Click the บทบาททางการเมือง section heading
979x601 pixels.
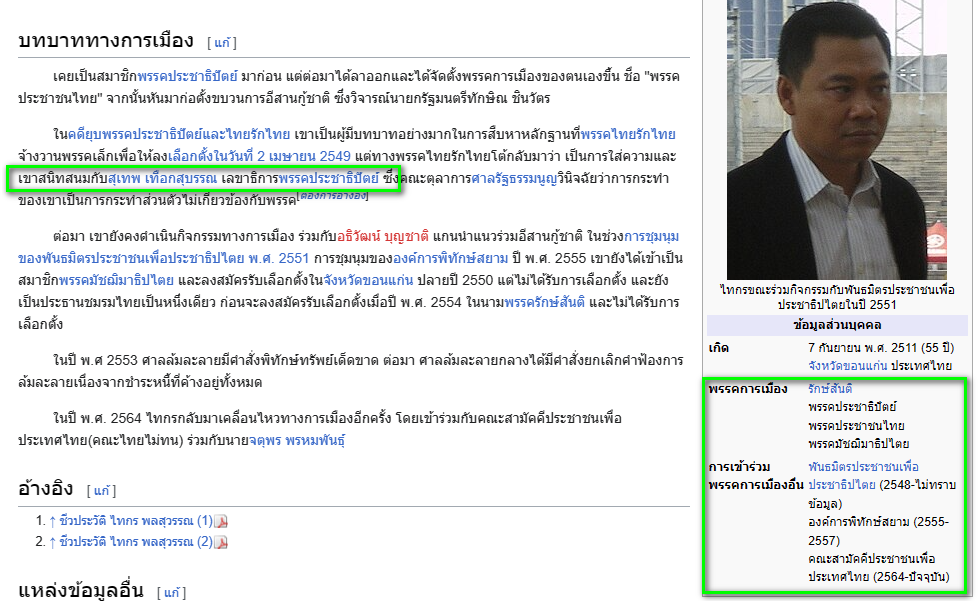coord(106,41)
